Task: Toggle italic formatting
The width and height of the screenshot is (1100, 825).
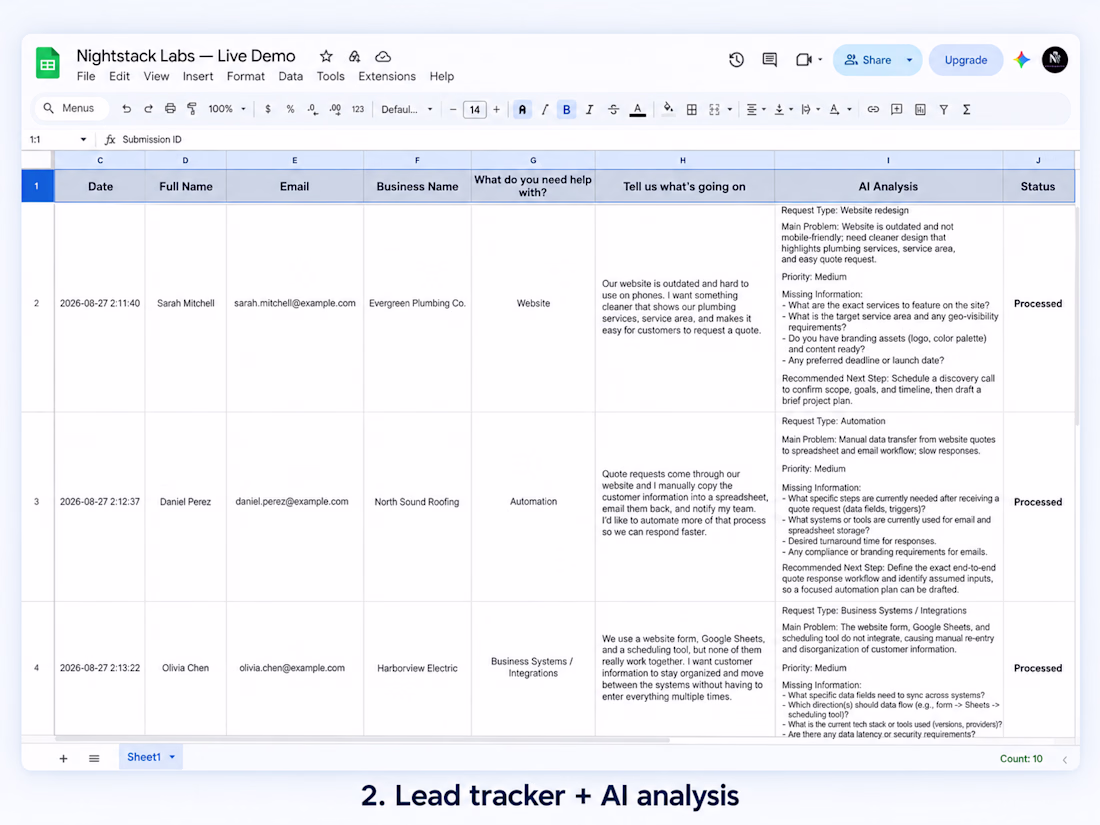Action: pyautogui.click(x=589, y=109)
